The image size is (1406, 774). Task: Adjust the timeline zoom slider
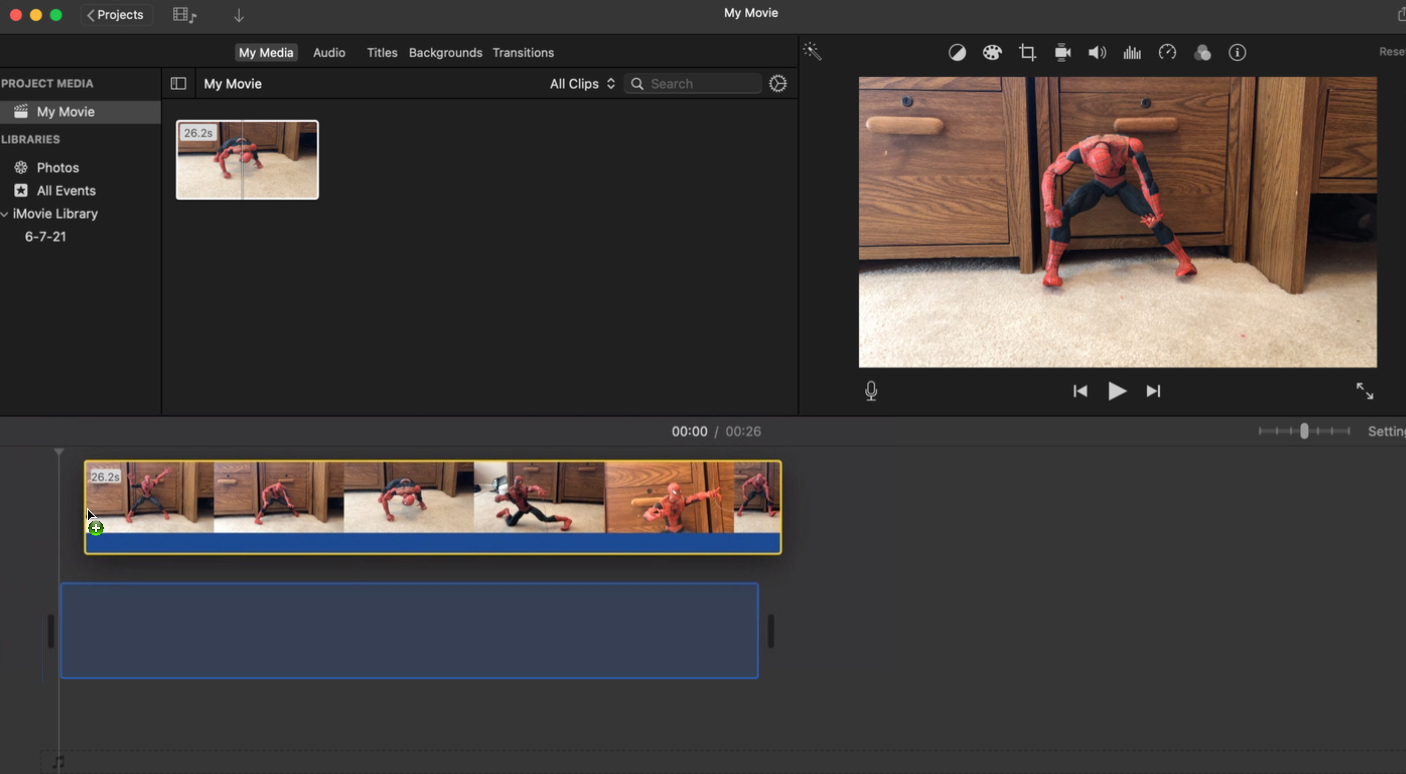tap(1304, 431)
